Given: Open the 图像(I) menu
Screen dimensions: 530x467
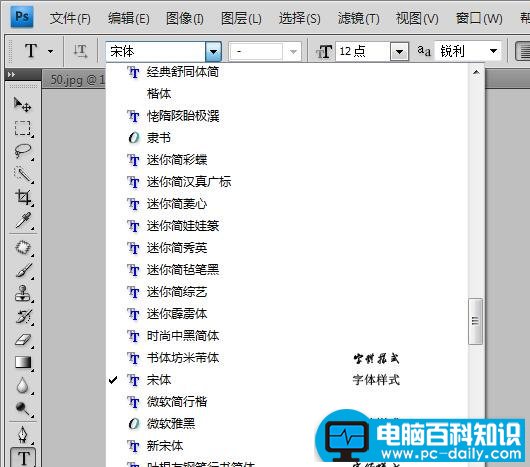Looking at the screenshot, I should (x=185, y=18).
